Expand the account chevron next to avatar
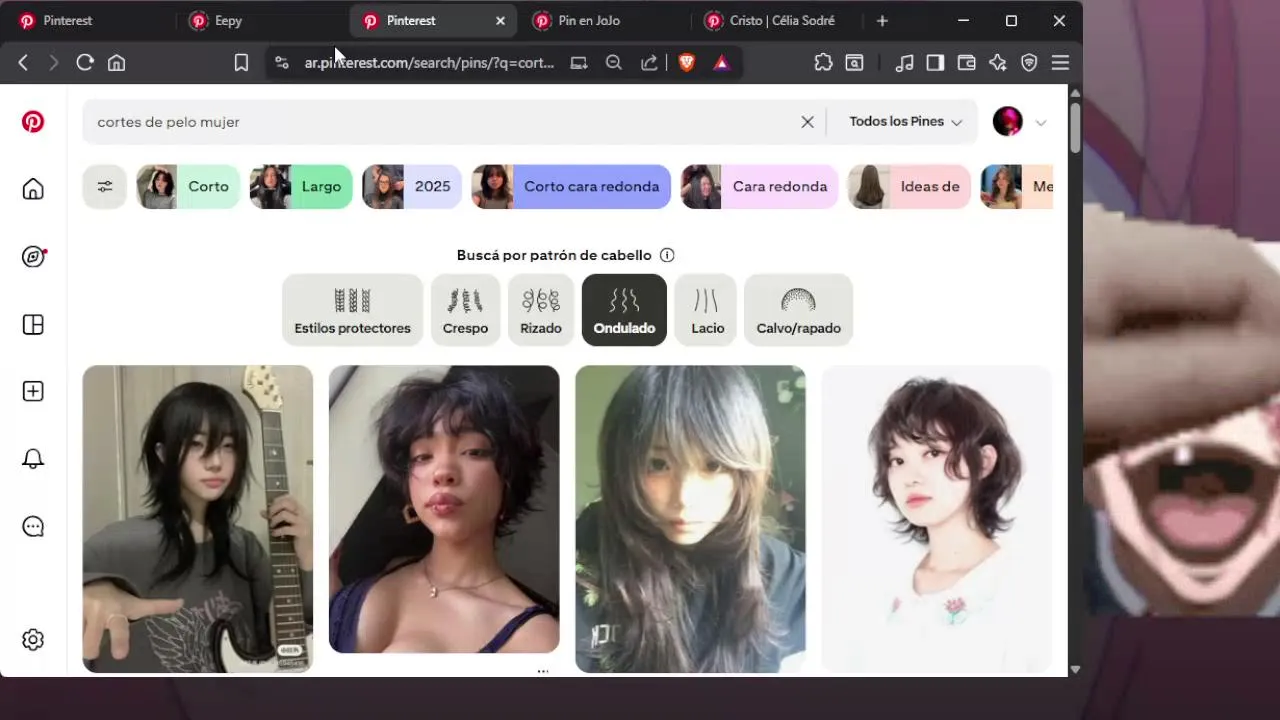1280x720 pixels. pos(1041,123)
